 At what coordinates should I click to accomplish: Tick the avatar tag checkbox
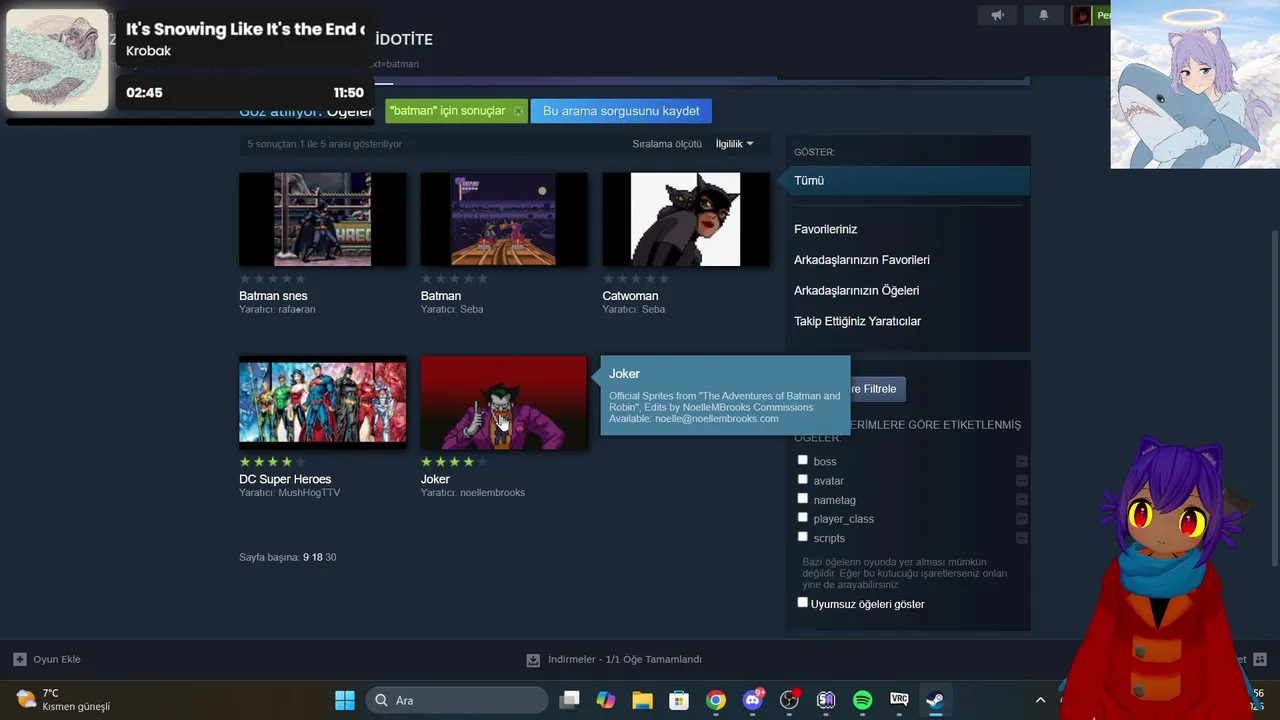point(802,479)
